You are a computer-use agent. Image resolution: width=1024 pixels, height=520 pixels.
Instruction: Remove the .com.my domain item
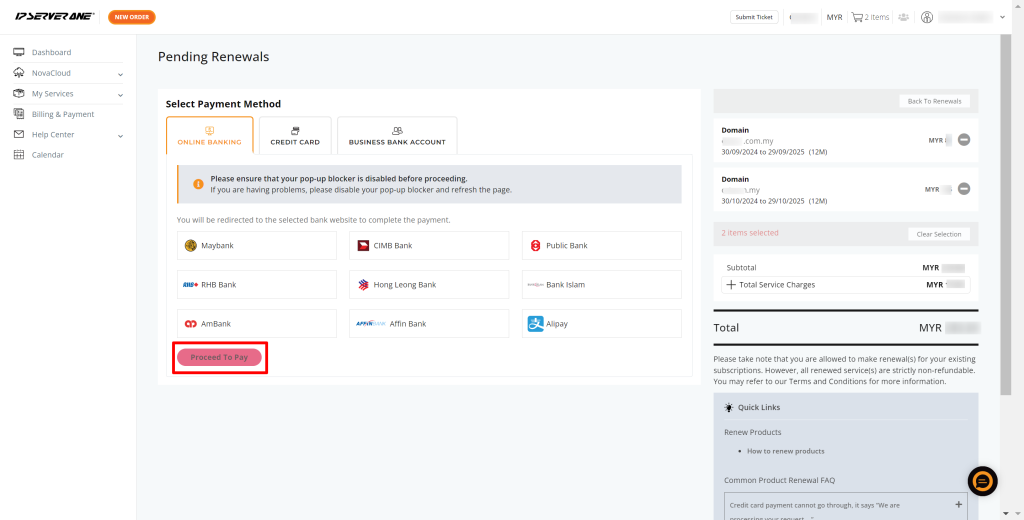pyautogui.click(x=964, y=140)
